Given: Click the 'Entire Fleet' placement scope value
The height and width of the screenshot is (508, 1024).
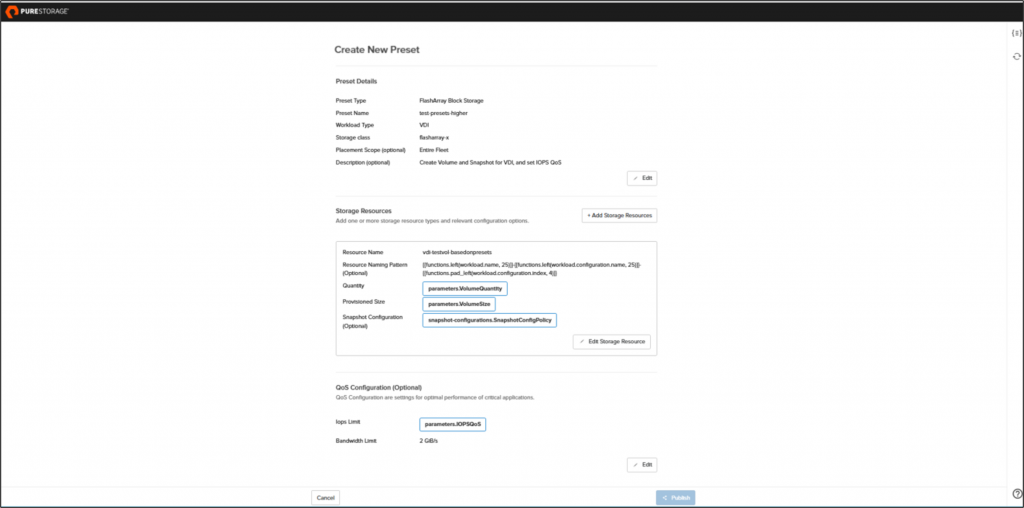Looking at the screenshot, I should pos(434,150).
